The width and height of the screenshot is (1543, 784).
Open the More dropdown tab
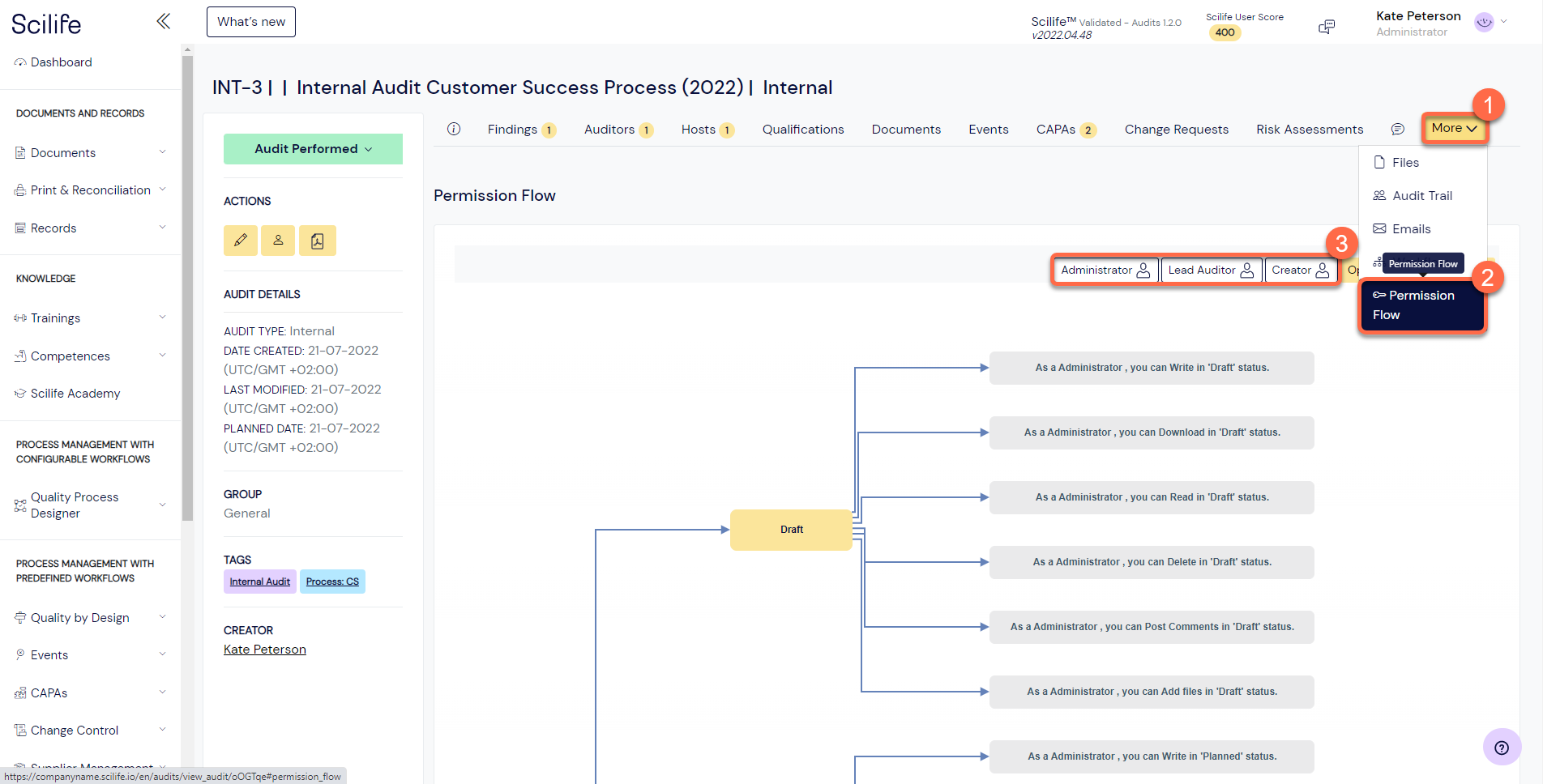1454,128
